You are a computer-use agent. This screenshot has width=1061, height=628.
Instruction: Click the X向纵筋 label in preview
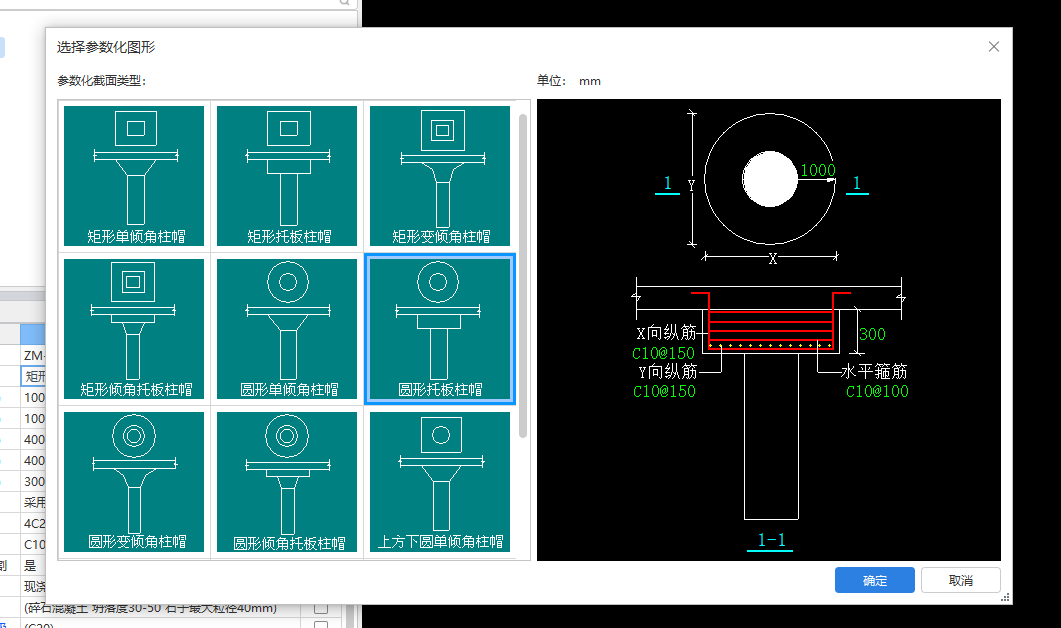(x=666, y=333)
